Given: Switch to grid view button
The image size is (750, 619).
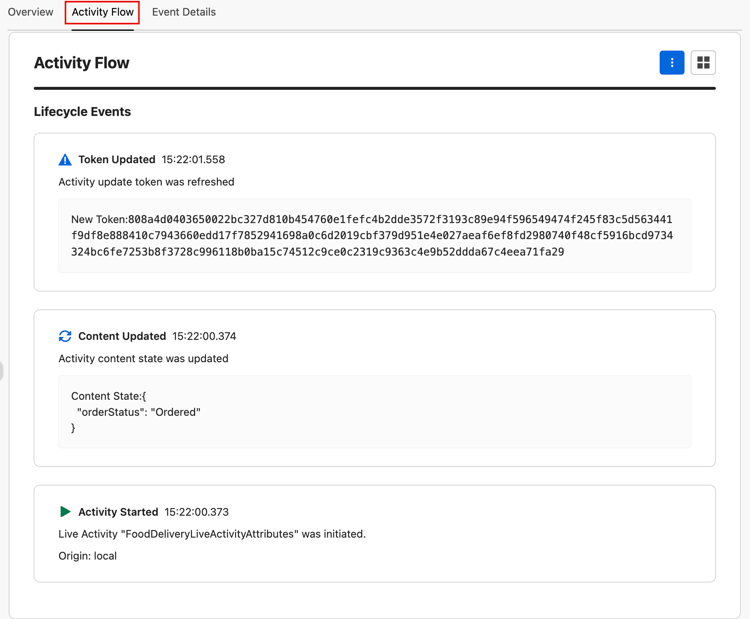Looking at the screenshot, I should click(x=703, y=63).
